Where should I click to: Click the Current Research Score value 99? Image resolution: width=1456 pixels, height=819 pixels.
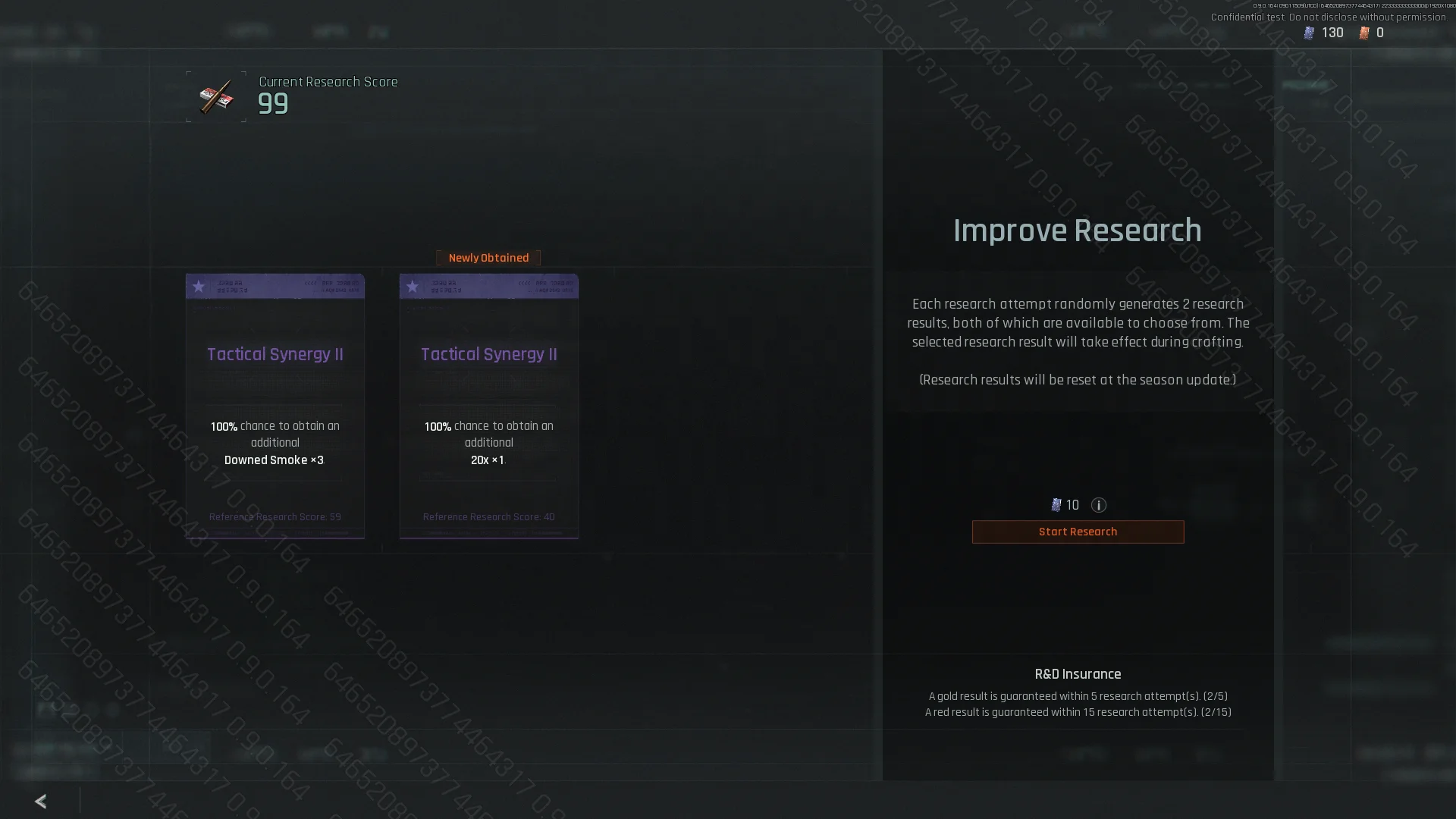pos(273,104)
